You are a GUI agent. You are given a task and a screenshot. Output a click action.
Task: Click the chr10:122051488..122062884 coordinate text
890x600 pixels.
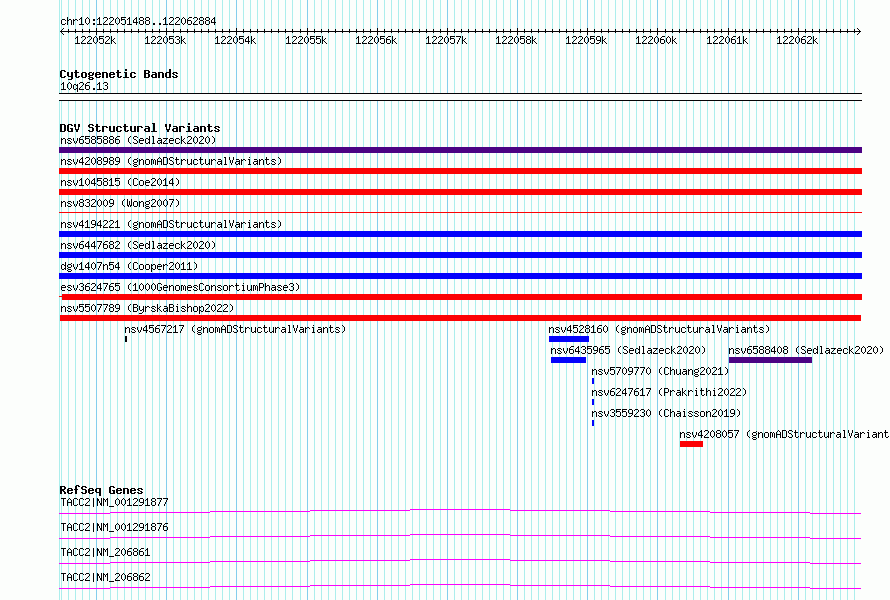coord(138,21)
